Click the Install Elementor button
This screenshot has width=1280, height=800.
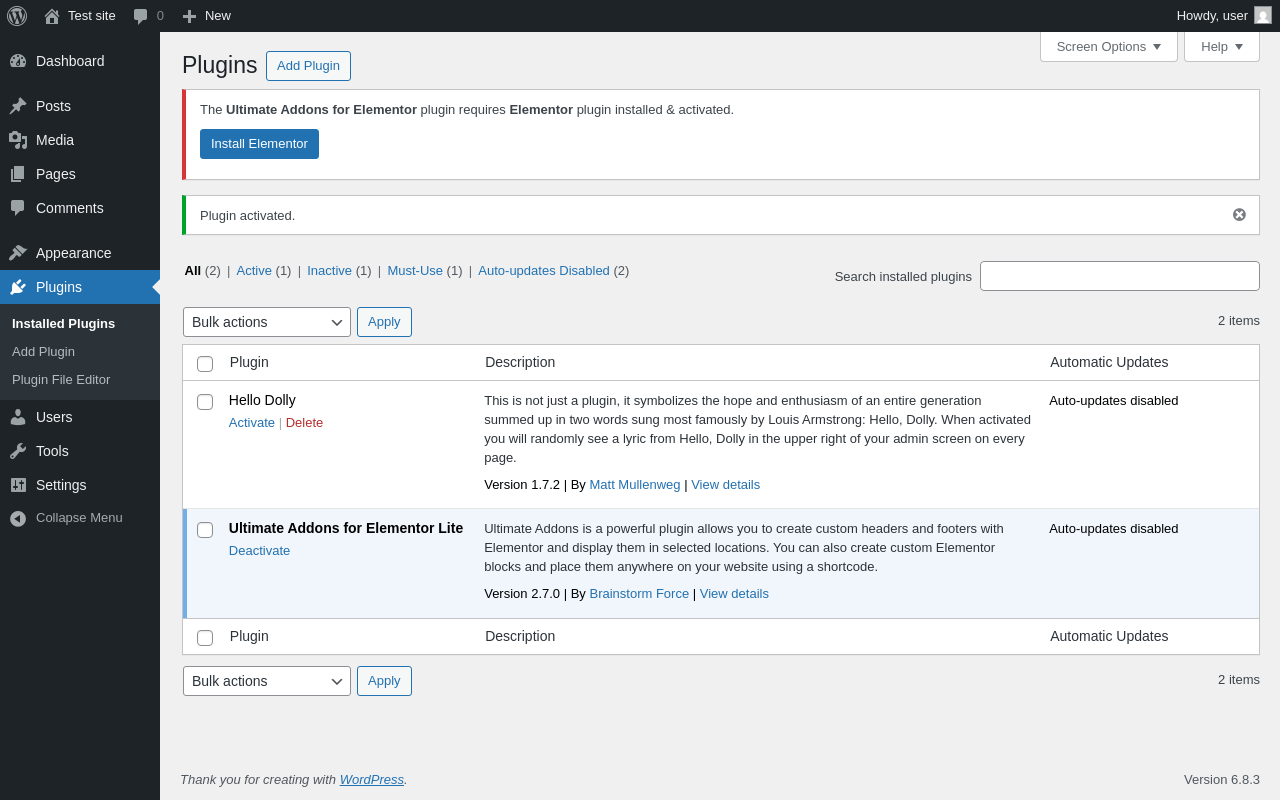click(259, 144)
